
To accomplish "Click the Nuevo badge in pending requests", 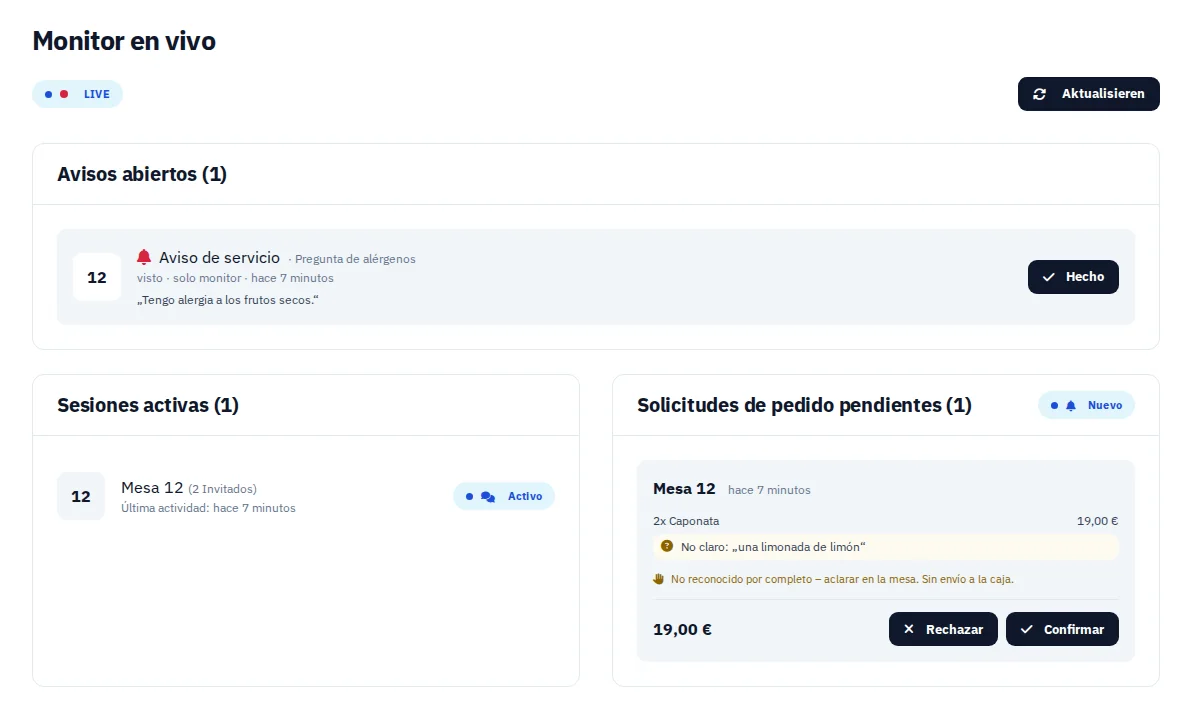I will pyautogui.click(x=1086, y=405).
